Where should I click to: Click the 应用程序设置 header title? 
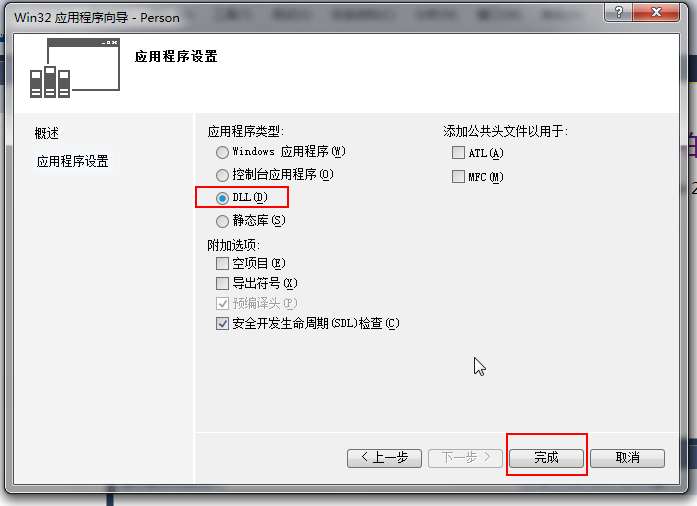[x=176, y=56]
